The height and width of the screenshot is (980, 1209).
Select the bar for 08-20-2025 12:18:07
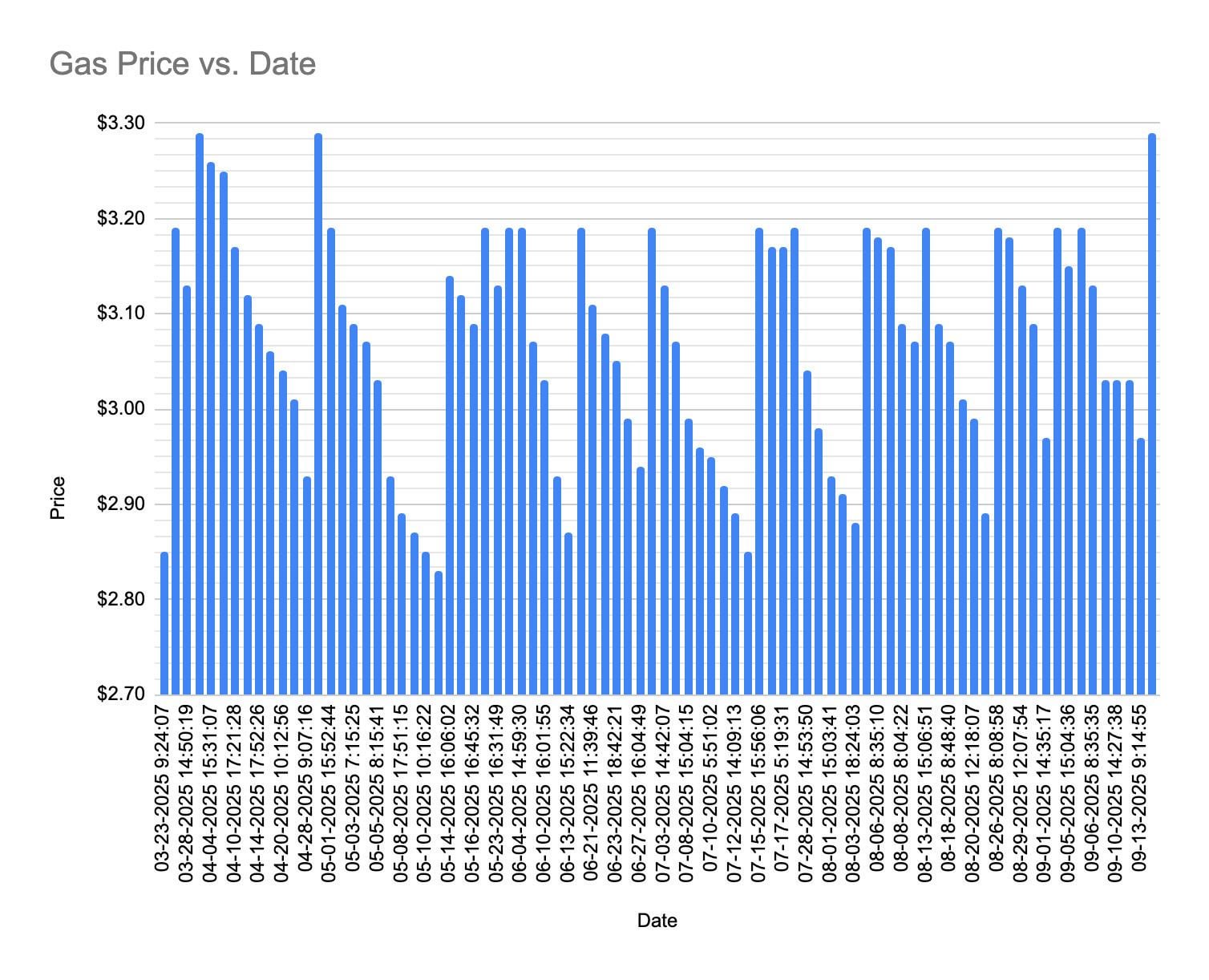point(974,557)
